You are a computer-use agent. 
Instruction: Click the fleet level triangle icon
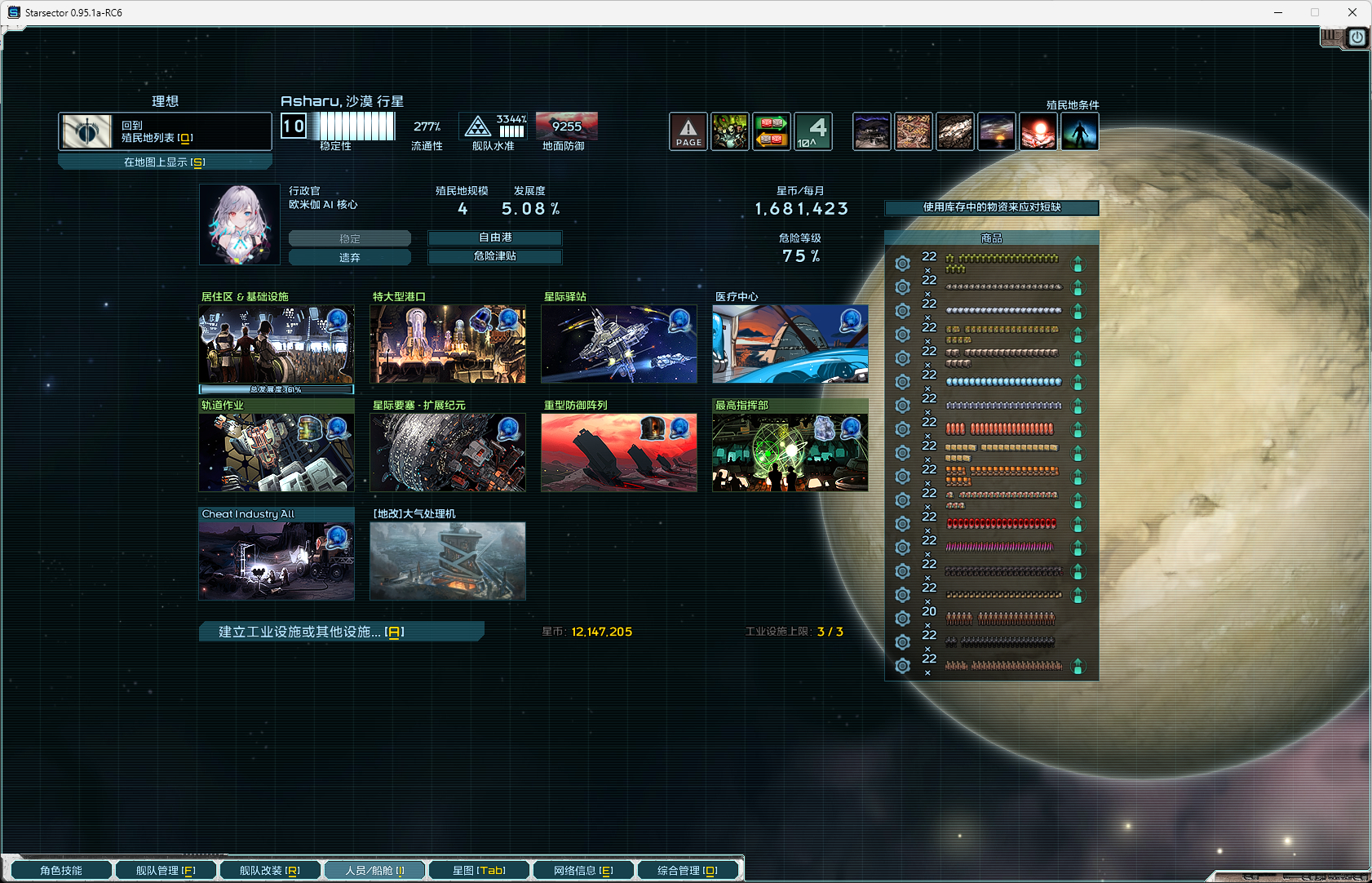(477, 127)
